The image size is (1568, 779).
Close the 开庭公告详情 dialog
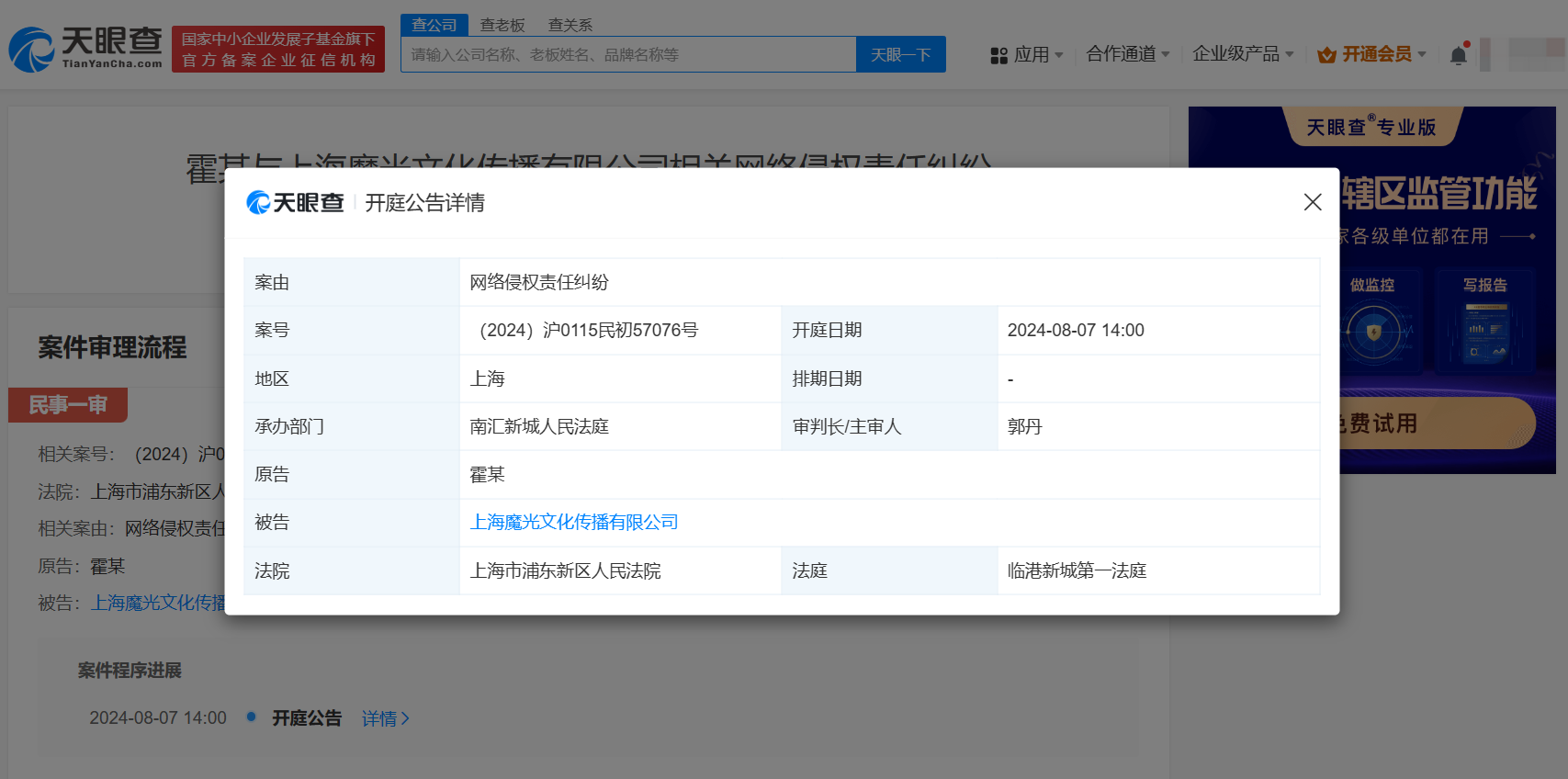coord(1312,202)
